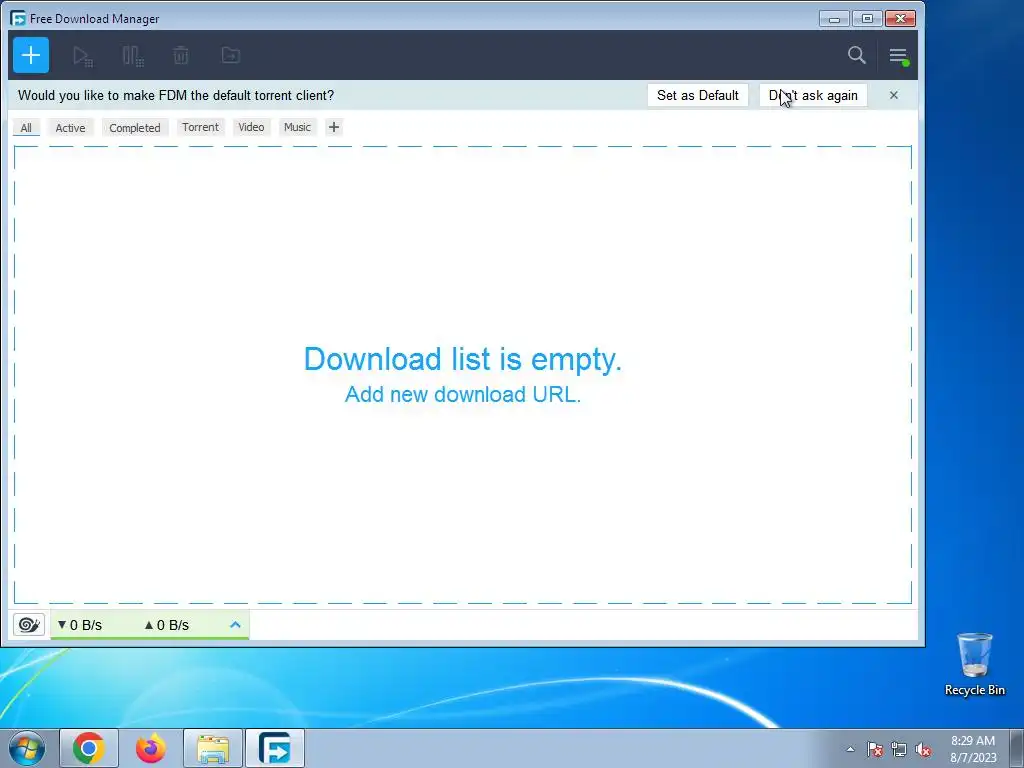Toggle snail mode speed limiter
This screenshot has height=768, width=1024.
[x=29, y=625]
